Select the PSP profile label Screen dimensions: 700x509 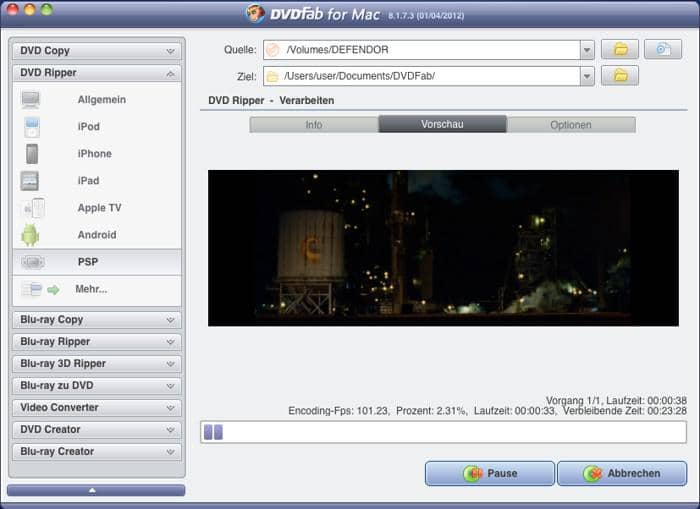(88, 262)
